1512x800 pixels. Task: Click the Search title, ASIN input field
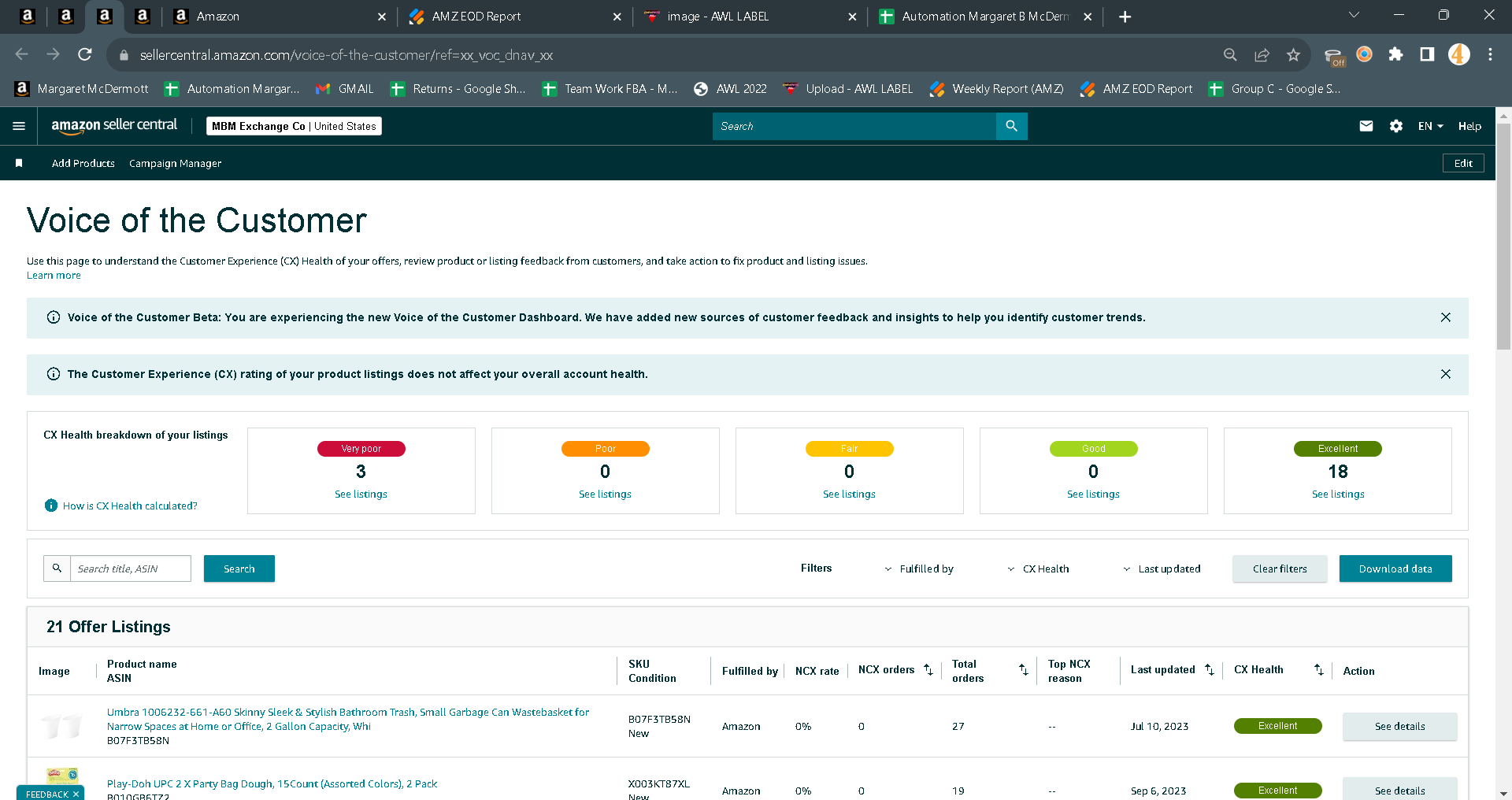coord(131,569)
